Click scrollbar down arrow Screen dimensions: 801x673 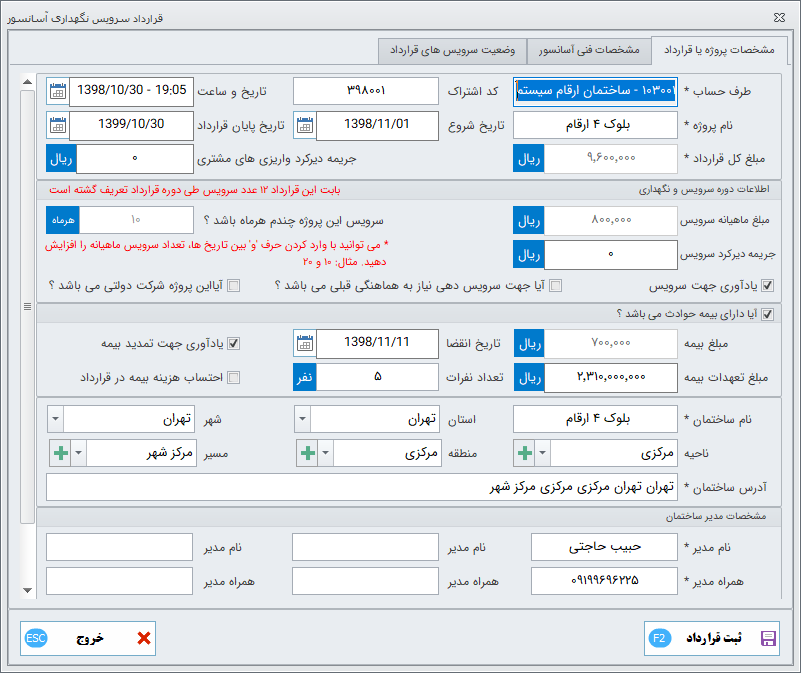[28, 590]
